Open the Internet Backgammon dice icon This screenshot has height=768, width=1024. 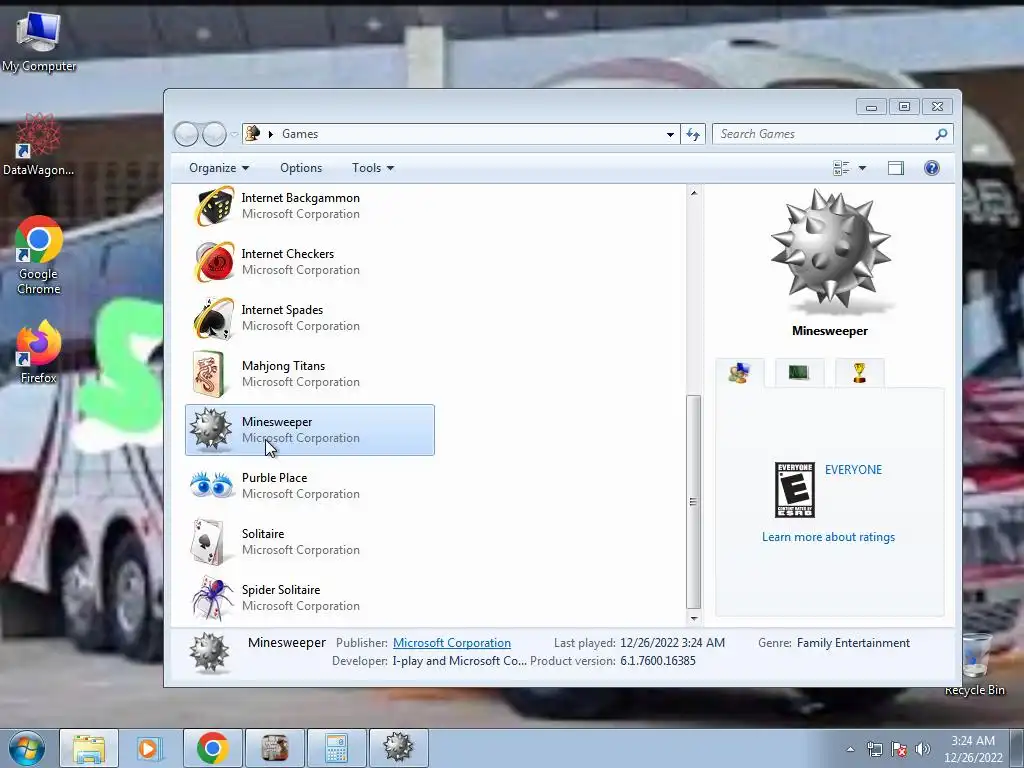point(214,206)
